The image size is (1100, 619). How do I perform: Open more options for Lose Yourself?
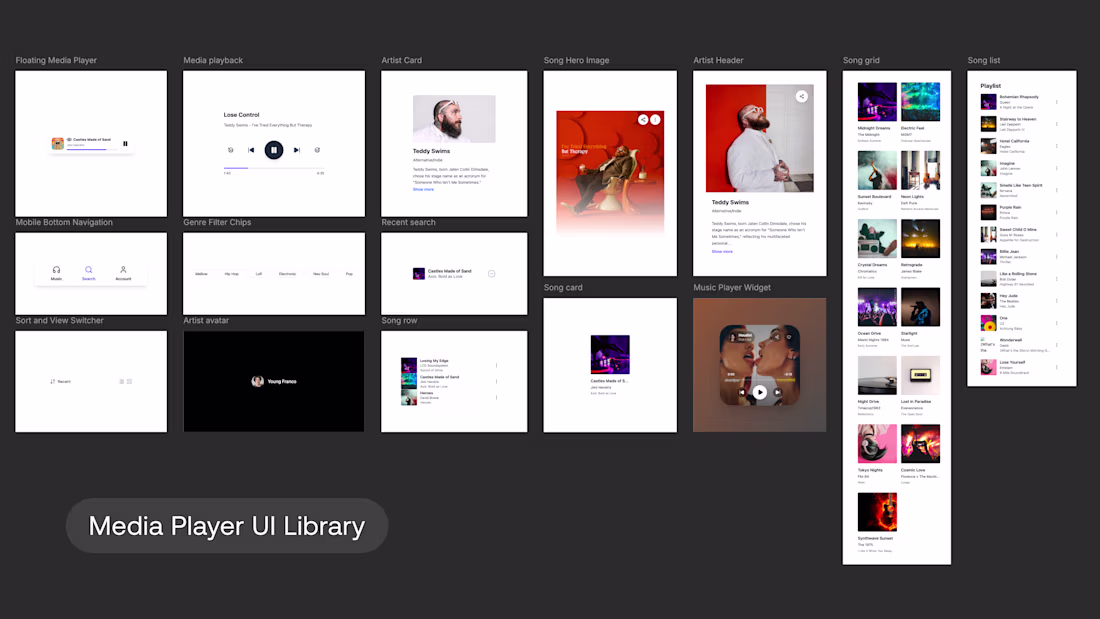tap(1057, 367)
